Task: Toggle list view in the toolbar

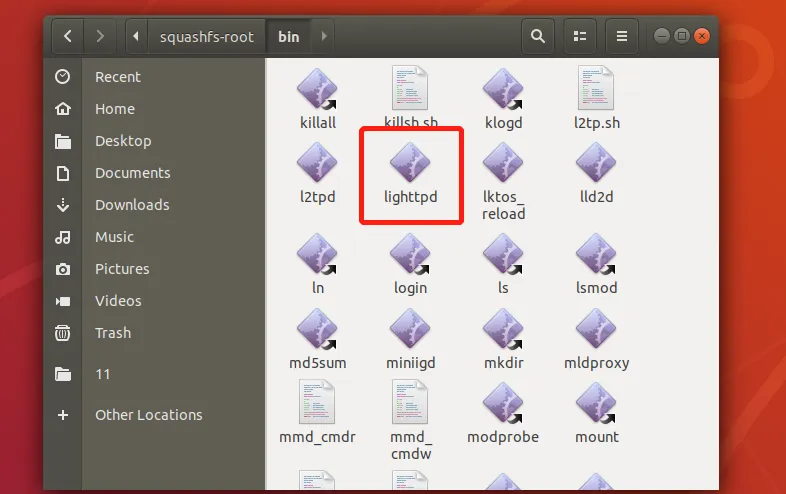Action: coord(579,37)
